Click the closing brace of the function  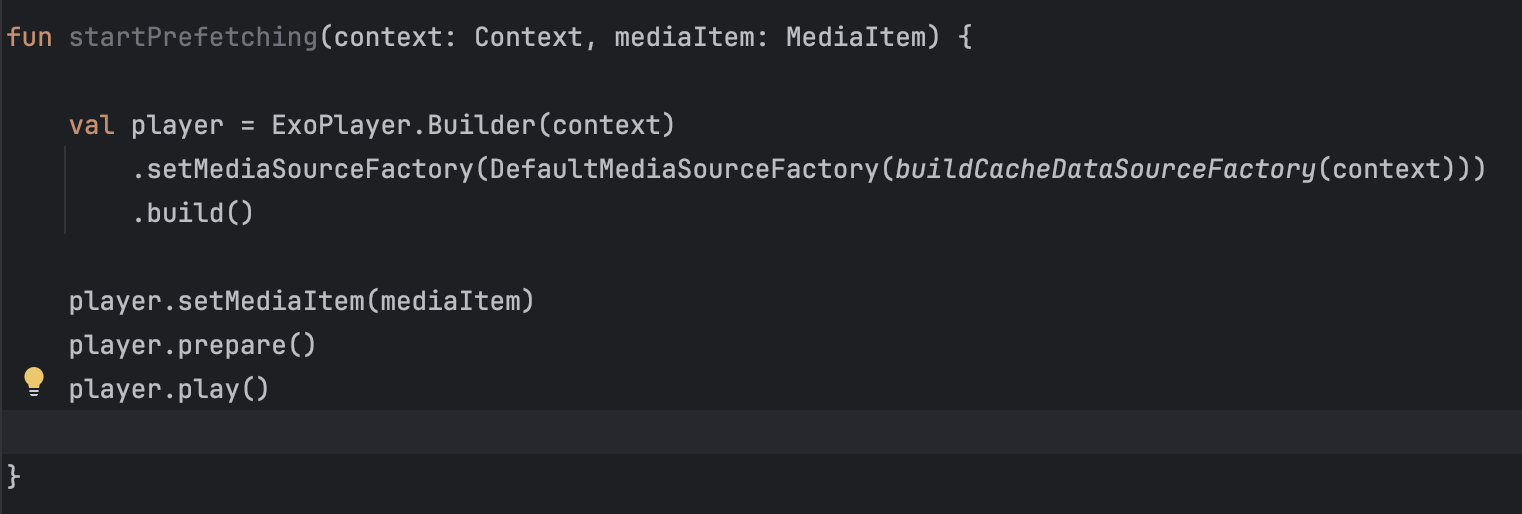pos(13,476)
